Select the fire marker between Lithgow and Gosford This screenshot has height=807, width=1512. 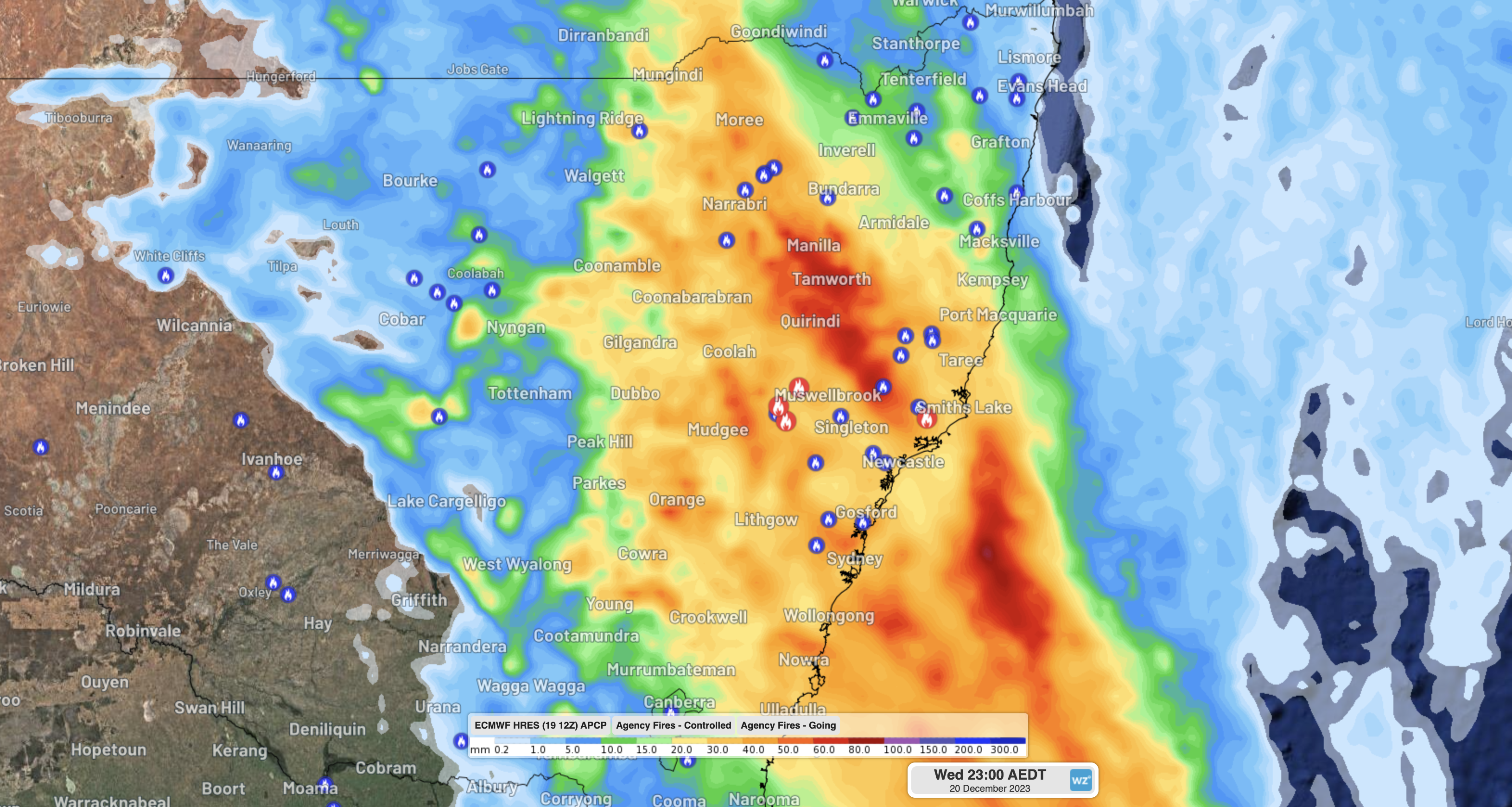tap(828, 519)
